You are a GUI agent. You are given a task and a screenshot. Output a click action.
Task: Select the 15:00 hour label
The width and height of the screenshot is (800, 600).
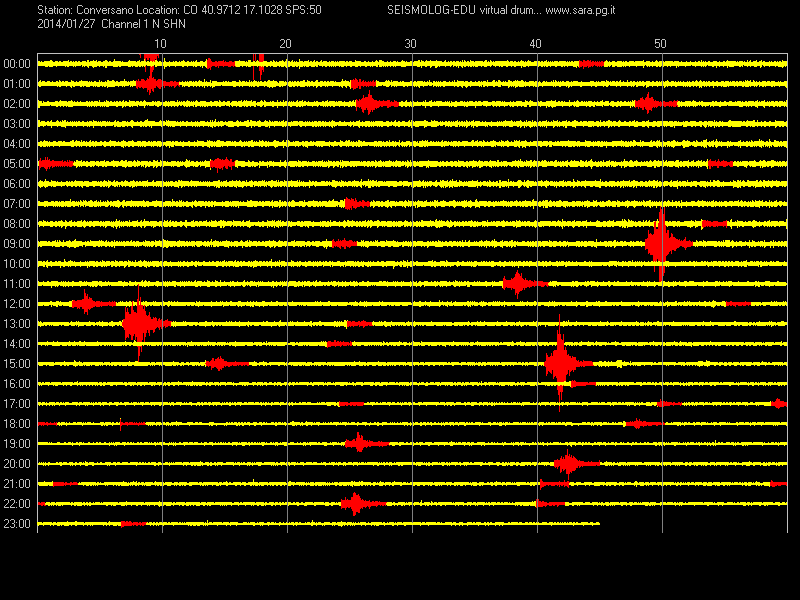17,364
